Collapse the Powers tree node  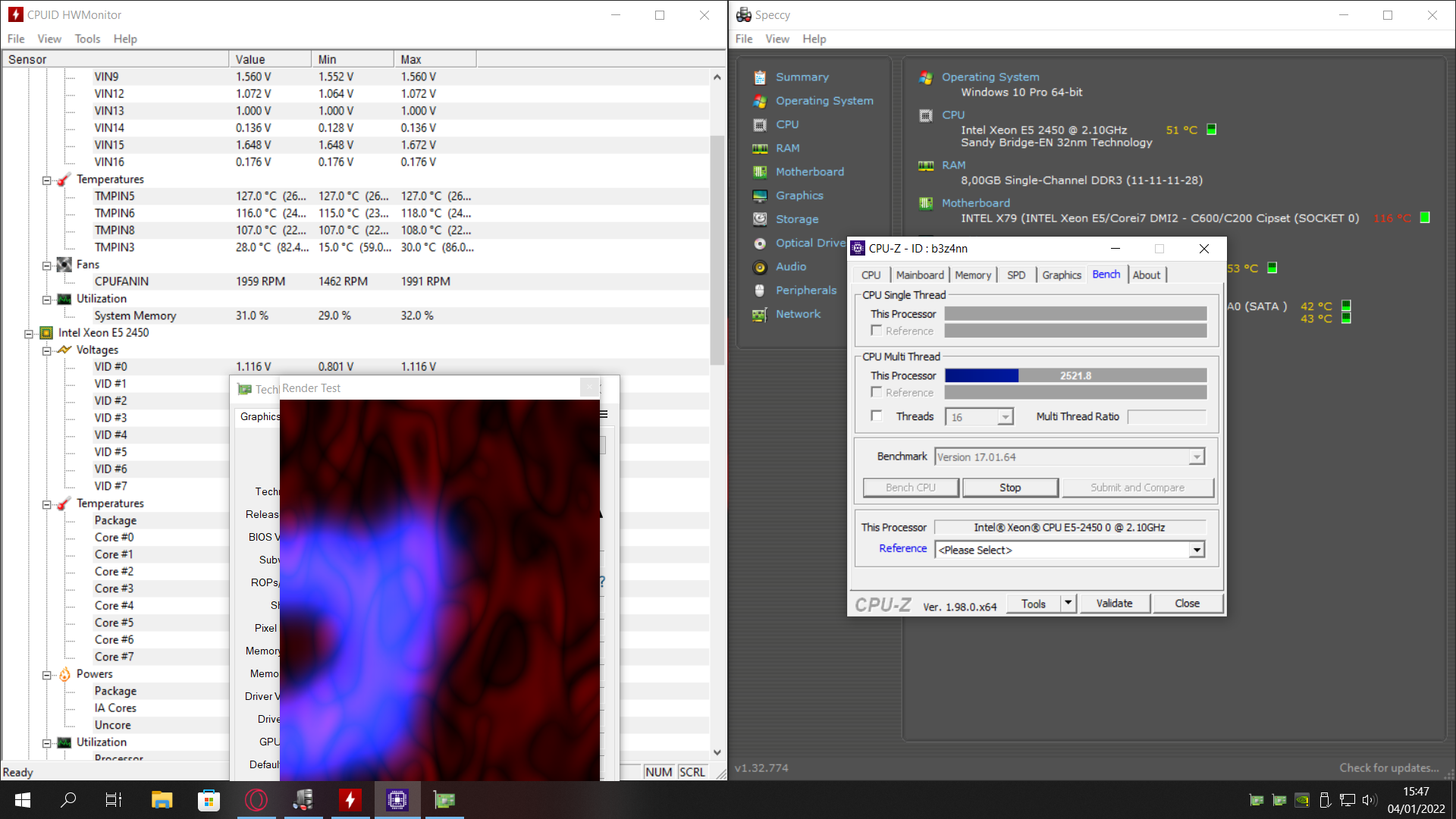pyautogui.click(x=46, y=675)
